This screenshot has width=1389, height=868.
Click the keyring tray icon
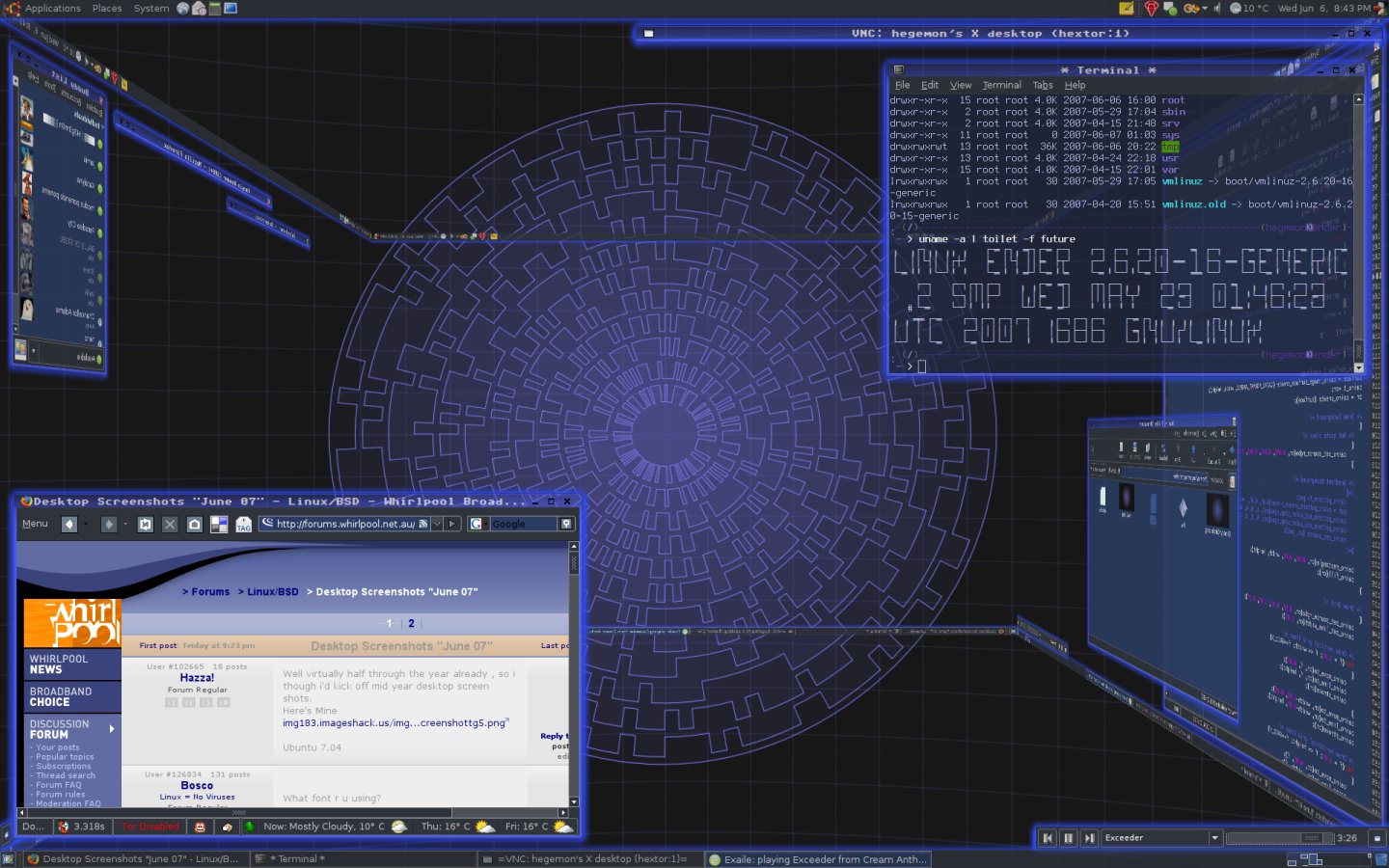pyautogui.click(x=1191, y=8)
